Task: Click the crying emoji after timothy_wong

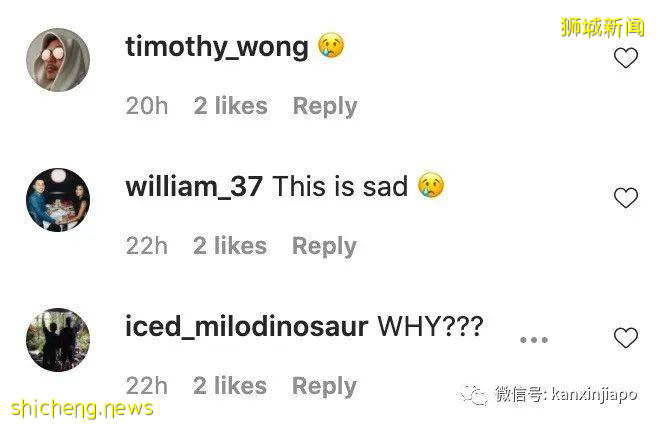Action: click(x=331, y=45)
